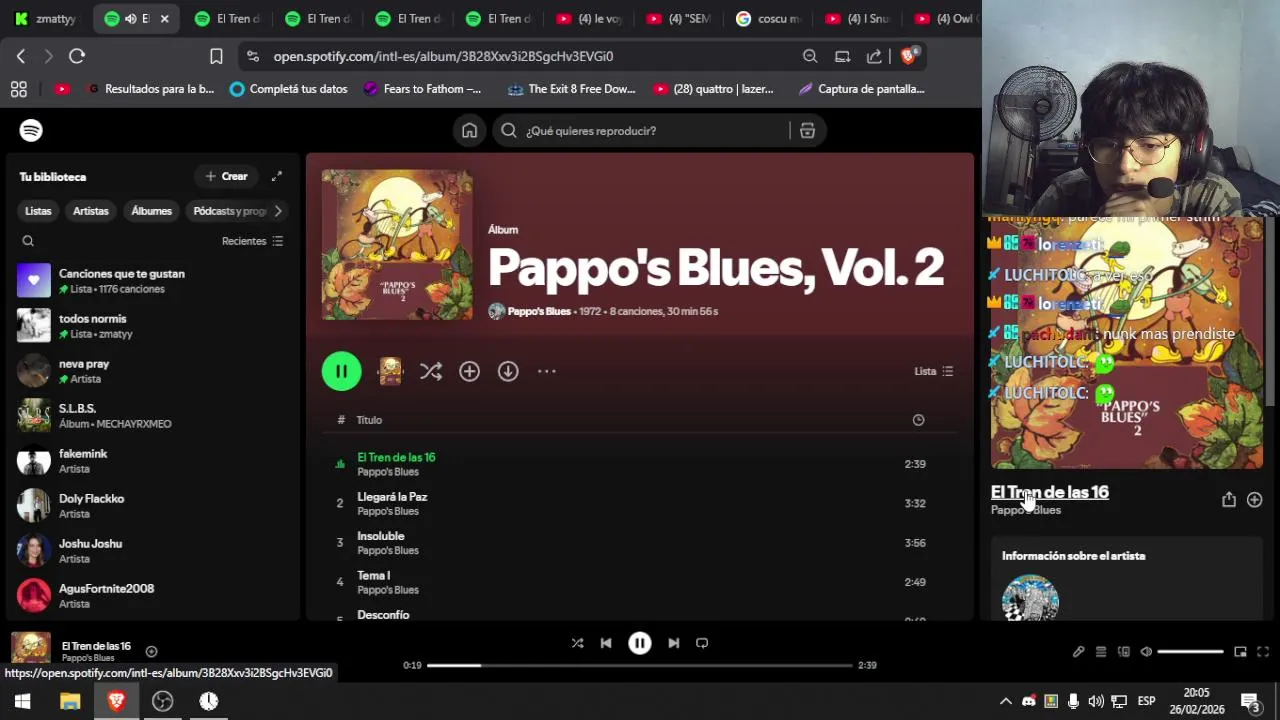This screenshot has height=720, width=1280.
Task: Open album preview thumbnail beside pause button
Action: 390,371
